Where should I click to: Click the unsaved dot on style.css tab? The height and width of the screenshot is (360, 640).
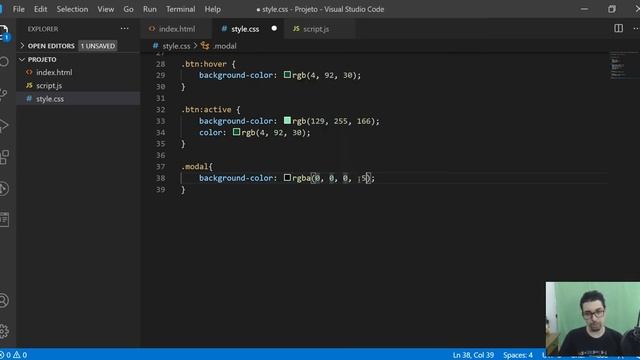[x=274, y=28]
